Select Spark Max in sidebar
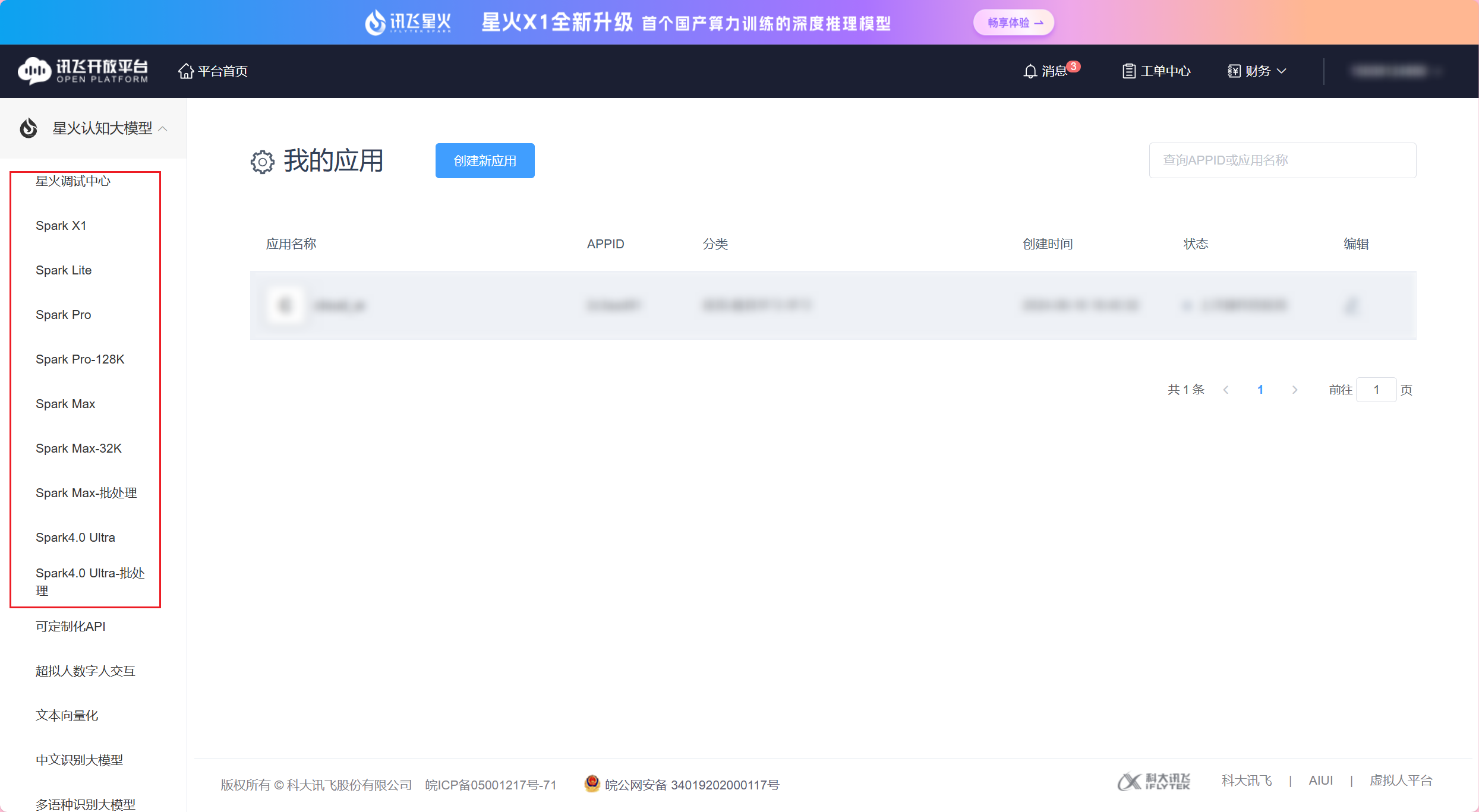Screen dimensions: 1479x812 tap(65, 404)
